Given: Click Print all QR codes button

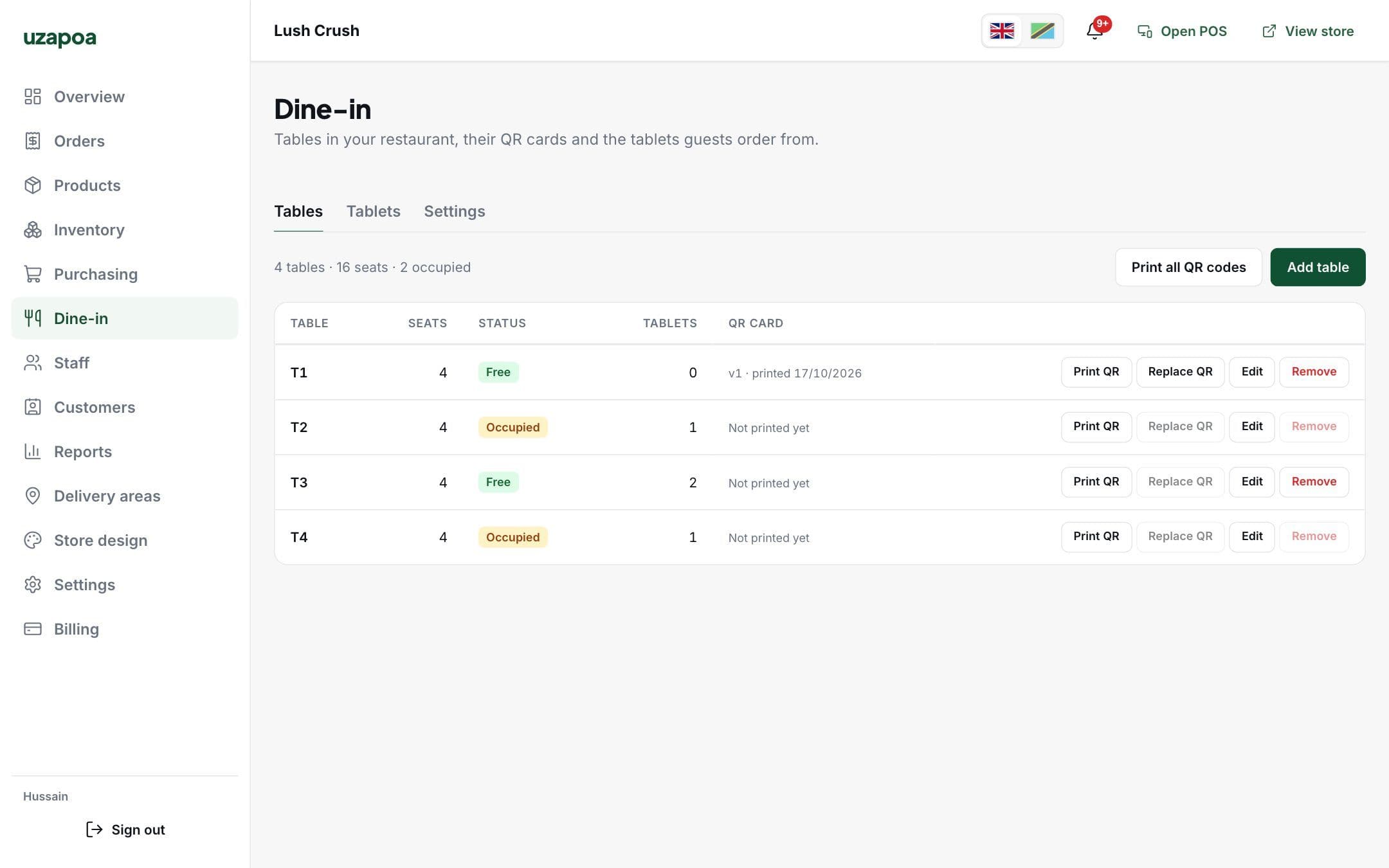Looking at the screenshot, I should coord(1188,267).
